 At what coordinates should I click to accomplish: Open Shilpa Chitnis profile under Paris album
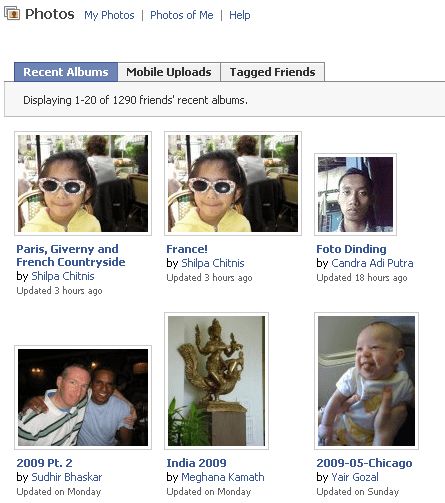(x=63, y=276)
